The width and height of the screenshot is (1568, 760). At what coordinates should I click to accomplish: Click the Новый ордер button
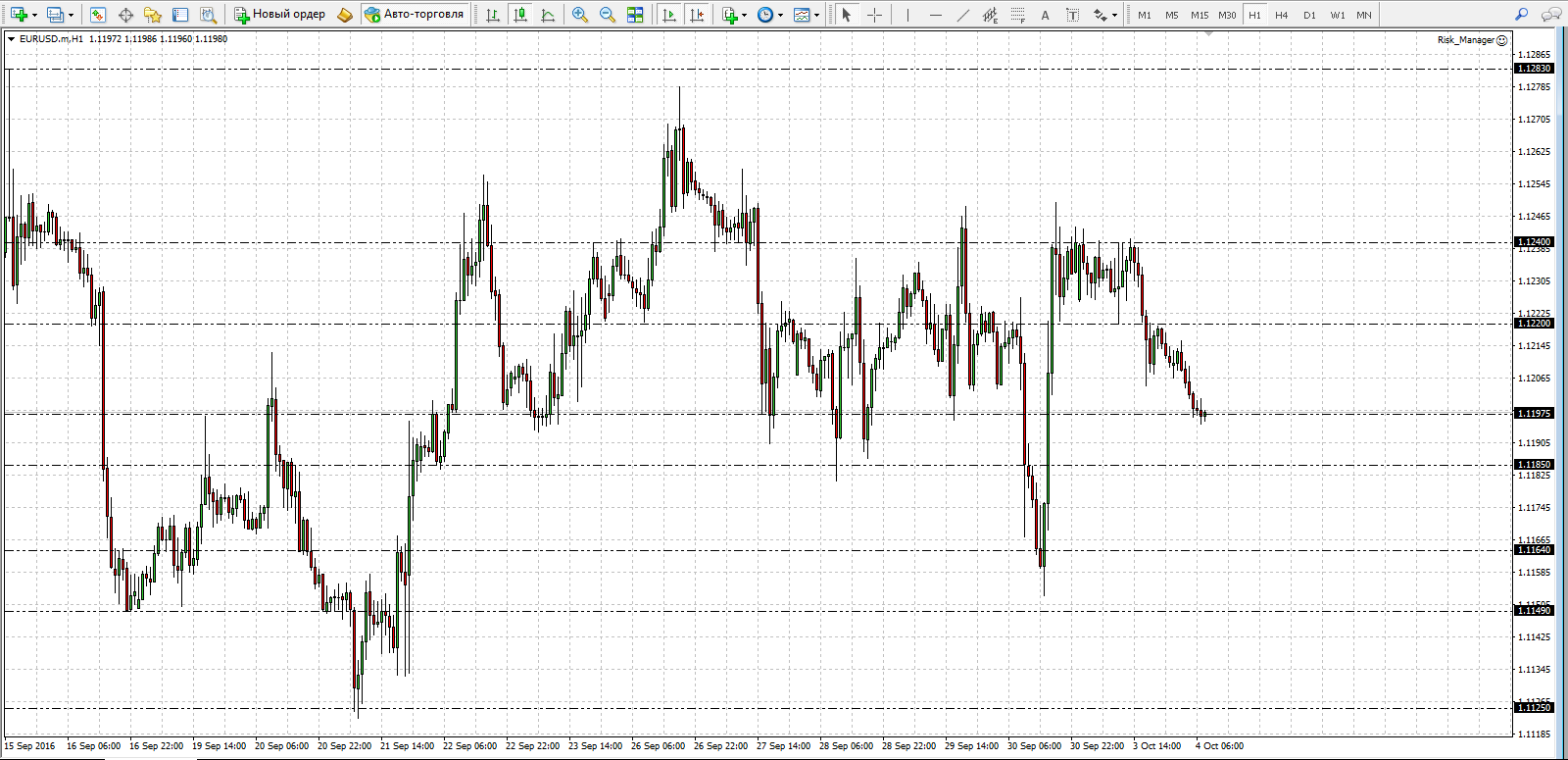tap(279, 15)
